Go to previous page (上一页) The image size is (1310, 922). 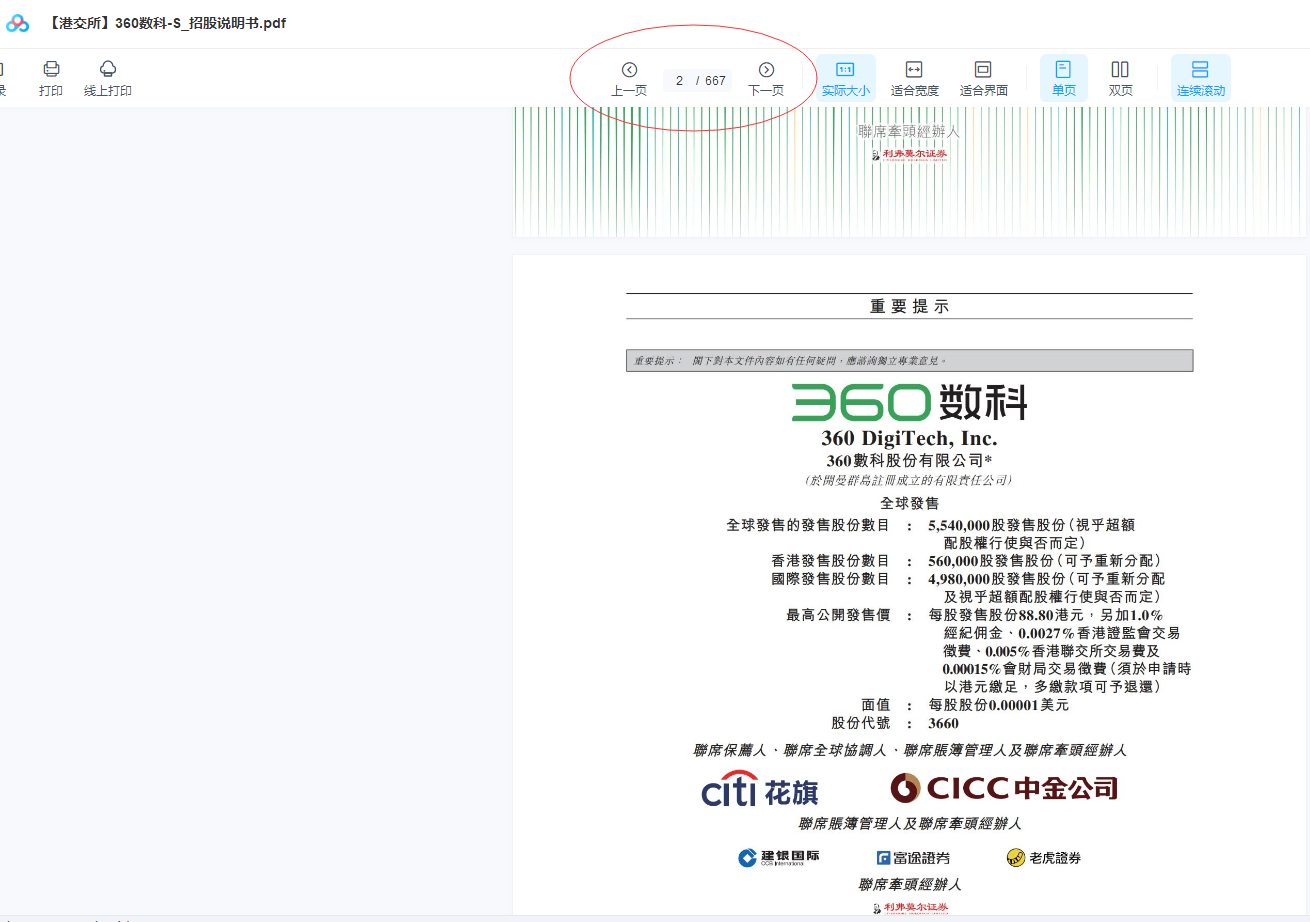[x=629, y=77]
